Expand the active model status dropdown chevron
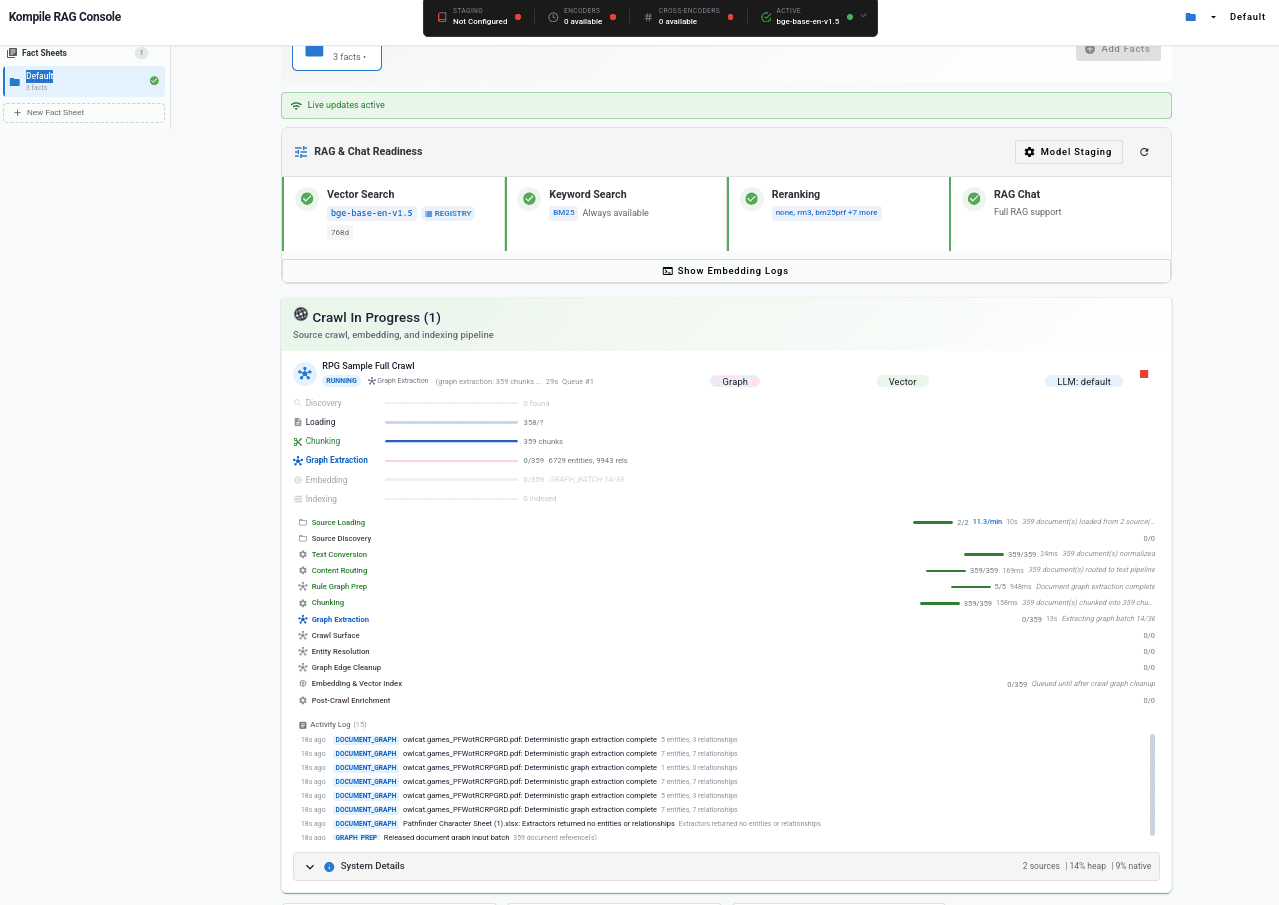This screenshot has height=905, width=1279. click(863, 16)
